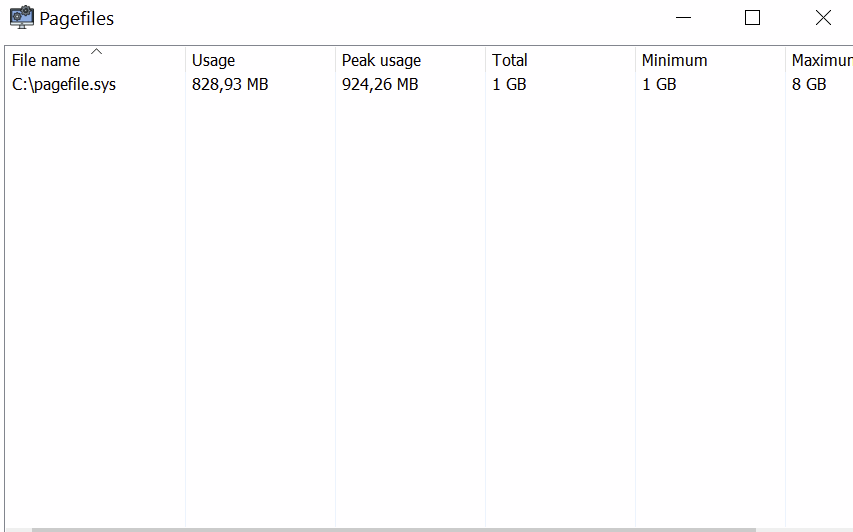Select the C:\pagefile.sys row
Image resolution: width=853 pixels, height=532 pixels.
click(x=64, y=85)
